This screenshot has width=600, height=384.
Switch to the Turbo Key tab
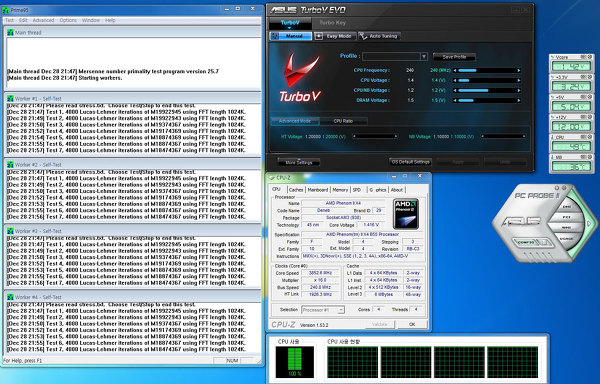333,23
